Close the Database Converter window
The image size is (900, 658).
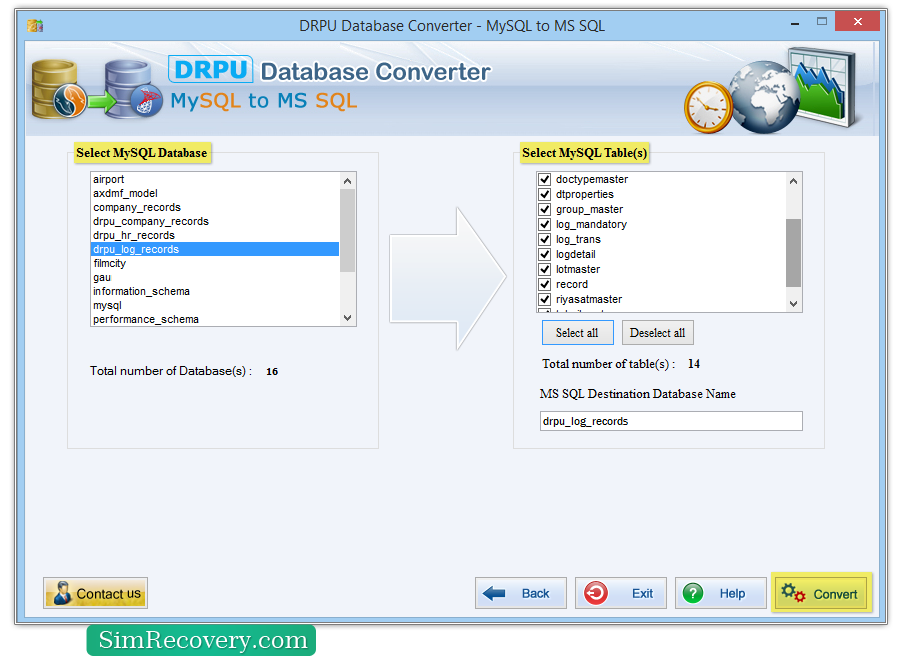(858, 21)
